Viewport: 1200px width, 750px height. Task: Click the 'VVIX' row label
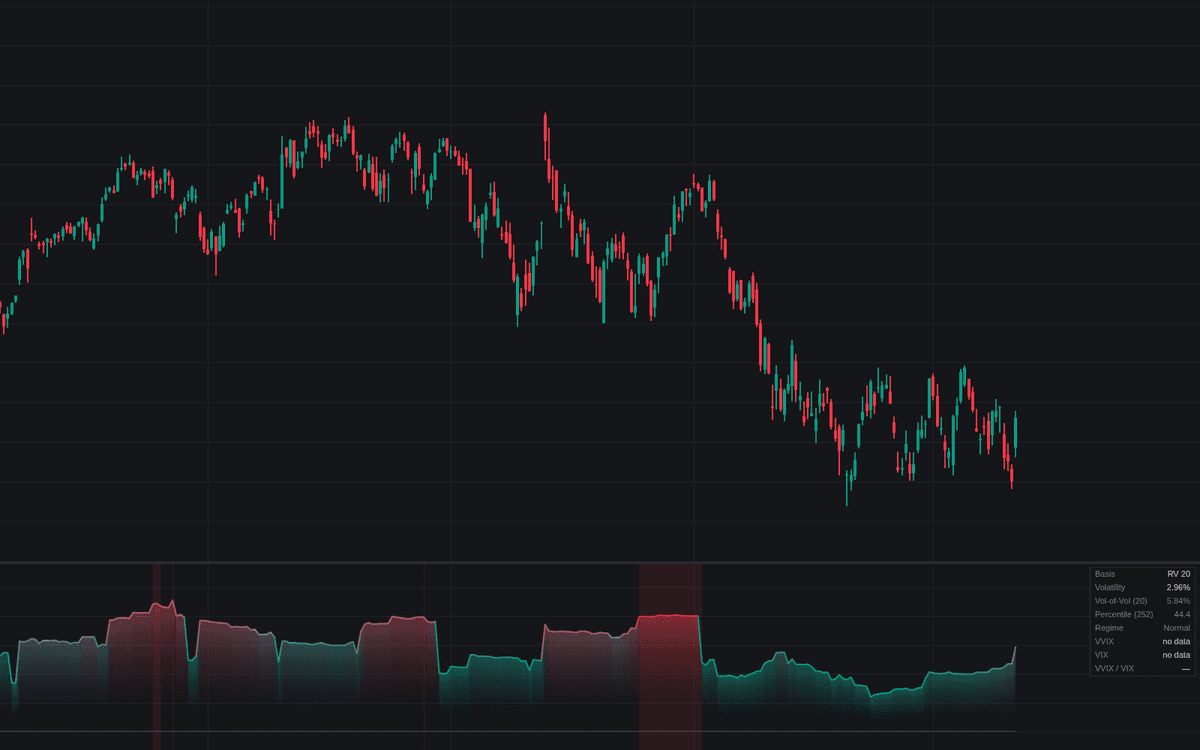[x=1105, y=641]
